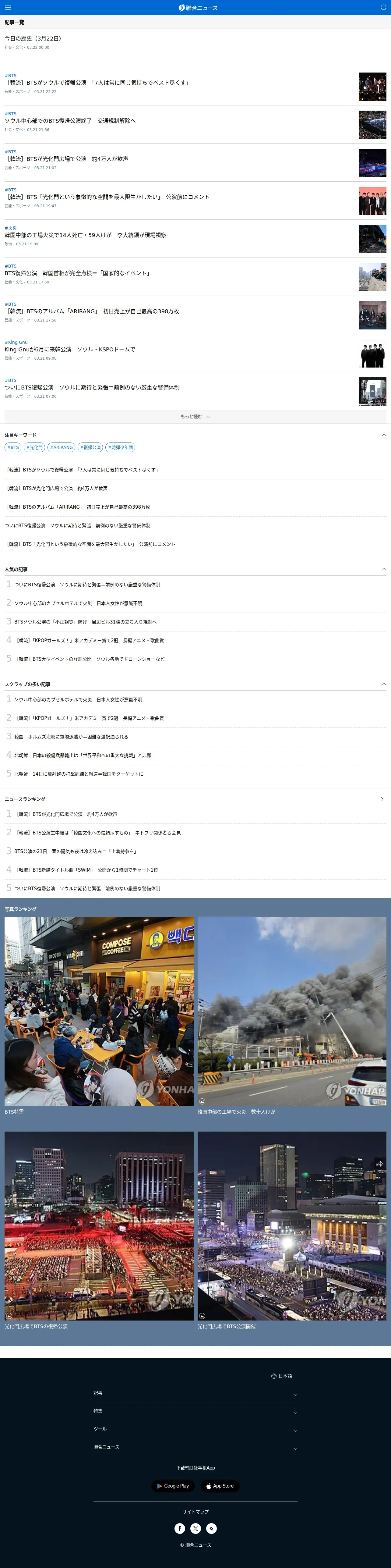391x1568 pixels.
Task: Open King Gnuが6月に来韓公演 article
Action: 70,349
